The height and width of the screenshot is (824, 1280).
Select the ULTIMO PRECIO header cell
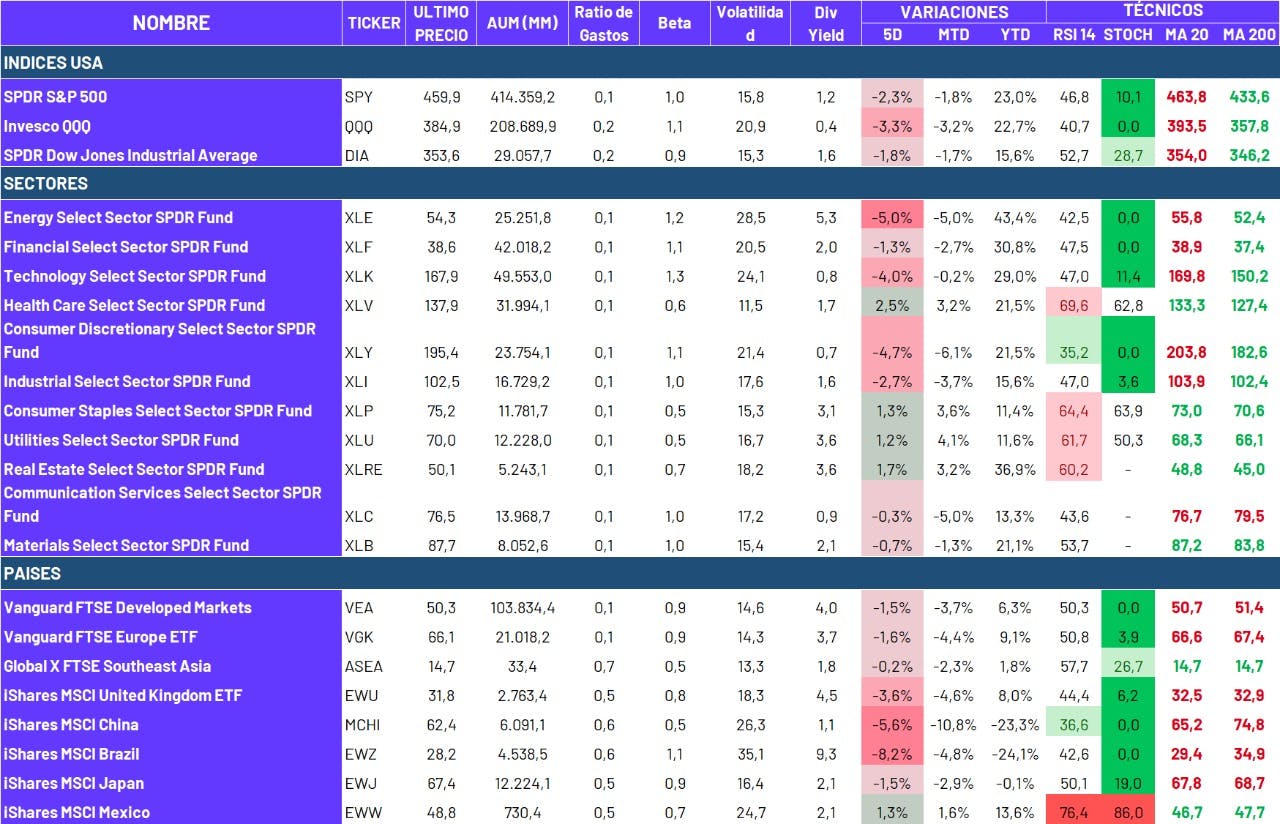441,23
